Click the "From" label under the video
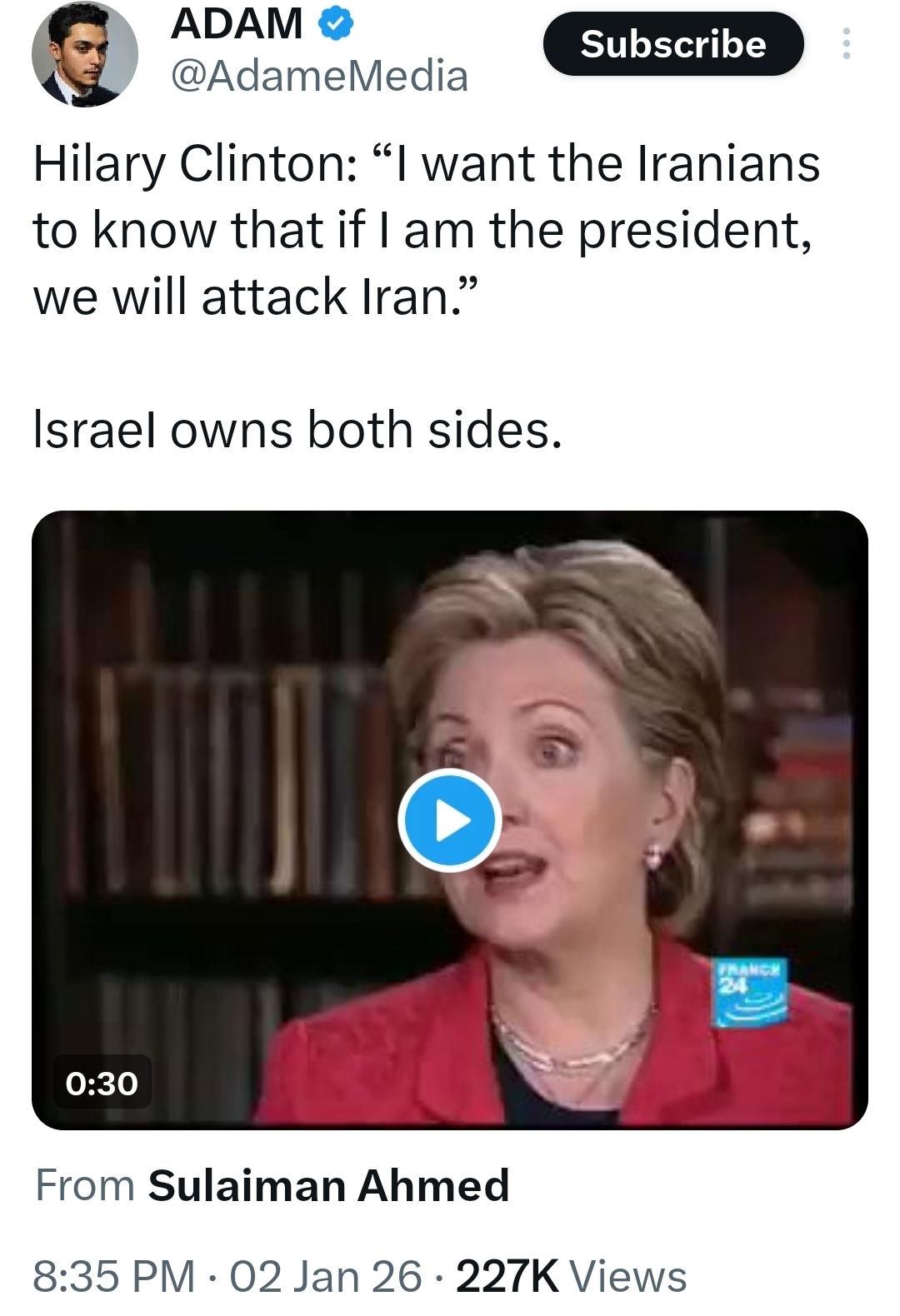 point(85,1185)
